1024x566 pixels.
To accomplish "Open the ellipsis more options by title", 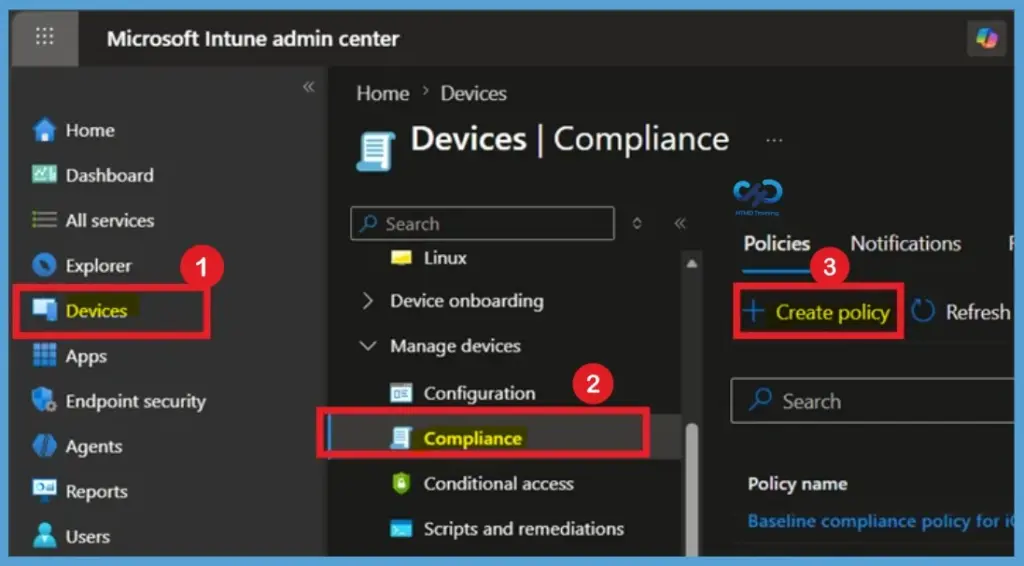I will click(774, 140).
